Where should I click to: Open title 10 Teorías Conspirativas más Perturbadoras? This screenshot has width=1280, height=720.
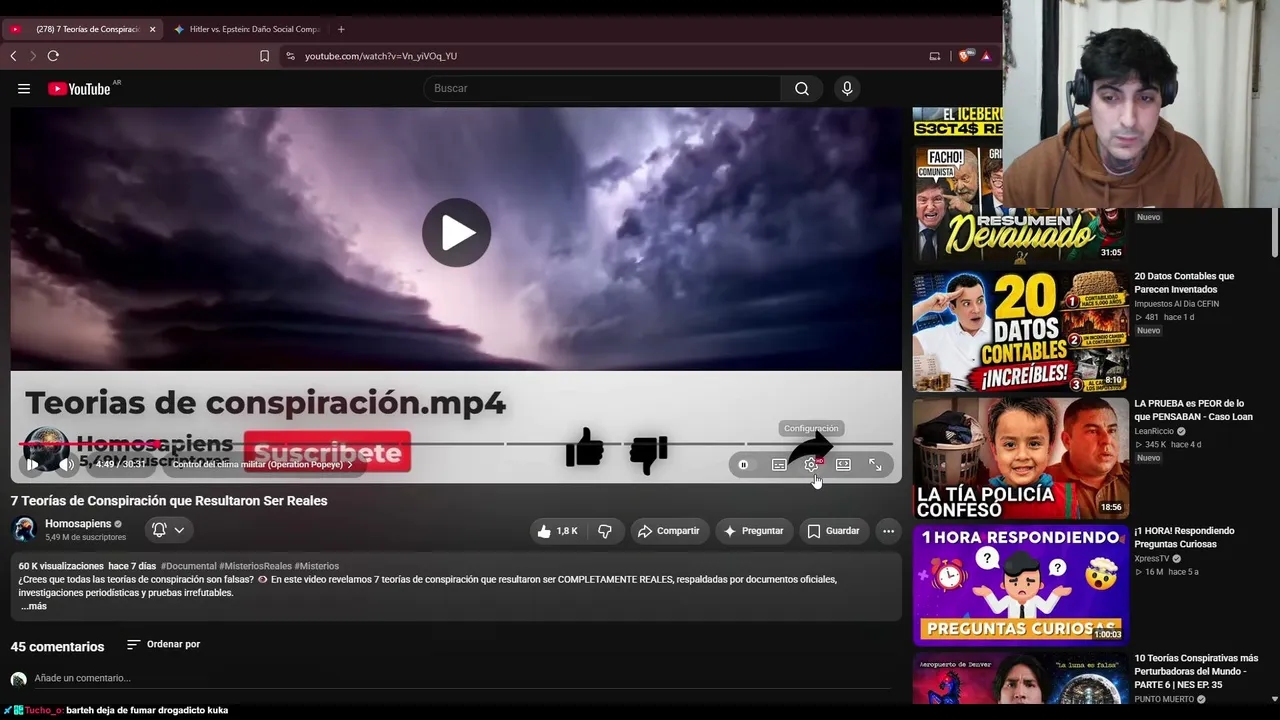(x=1196, y=671)
